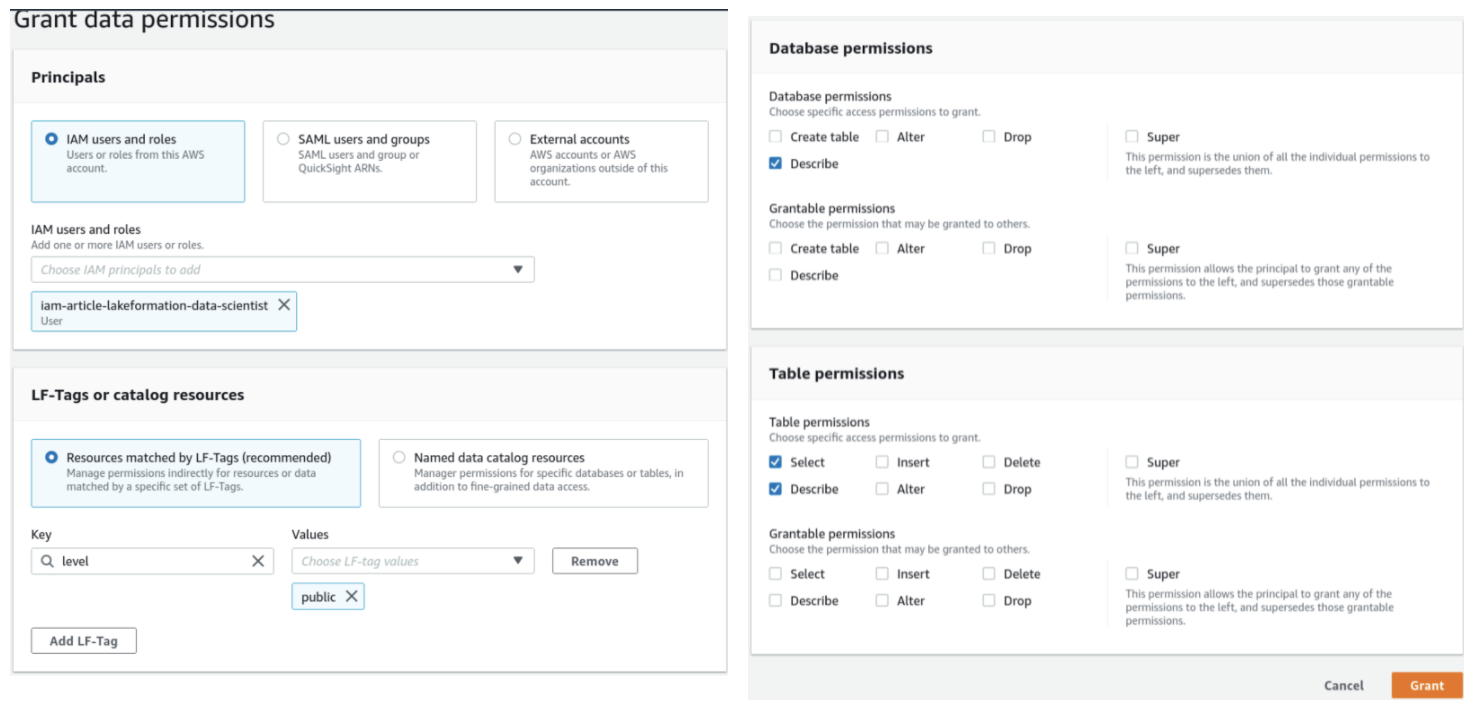Enable grantable Delete table permission
This screenshot has height=723, width=1474.
[988, 574]
